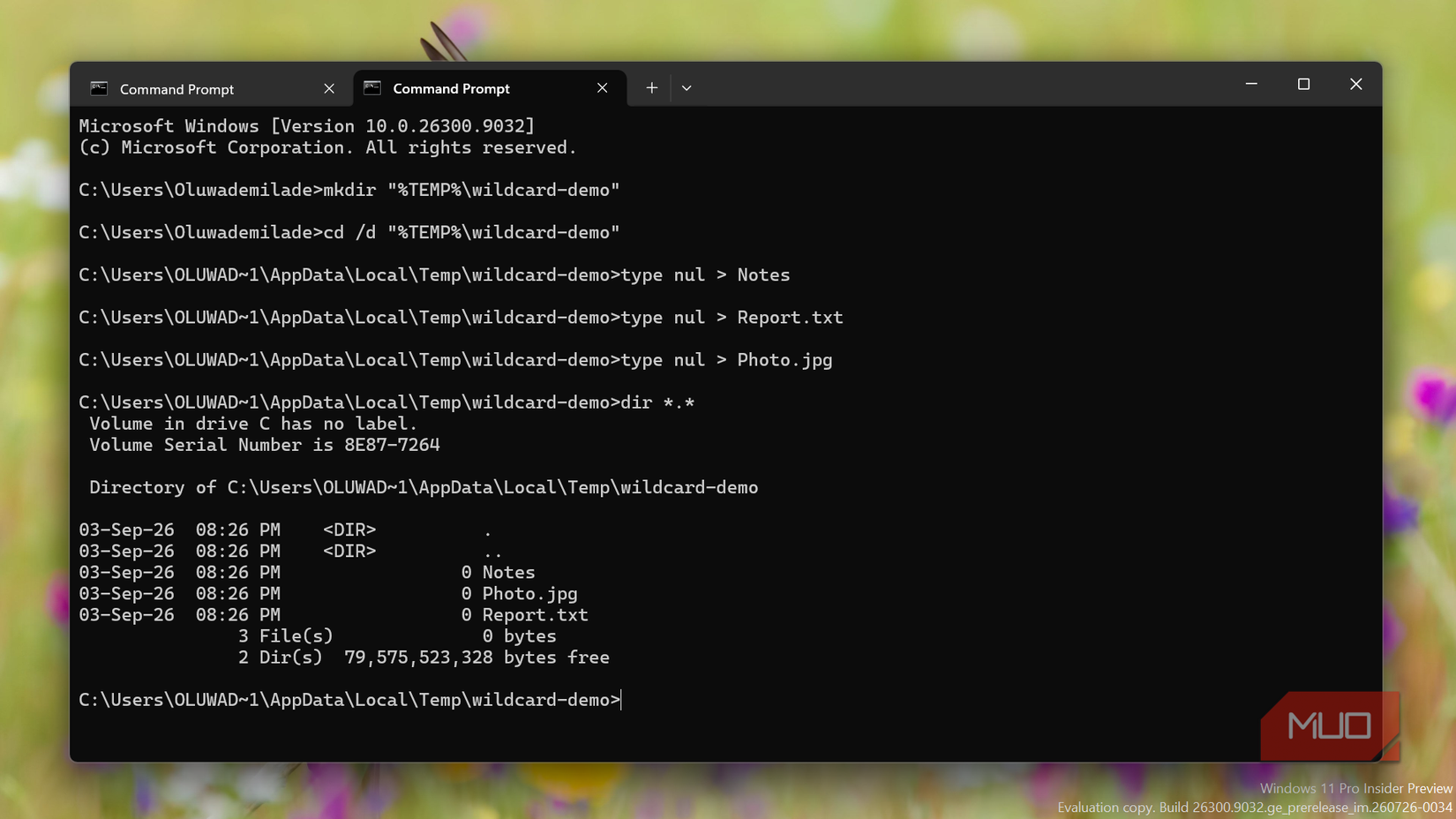Click the double-dot <DIR> entry row
The width and height of the screenshot is (1456, 819).
pos(291,552)
